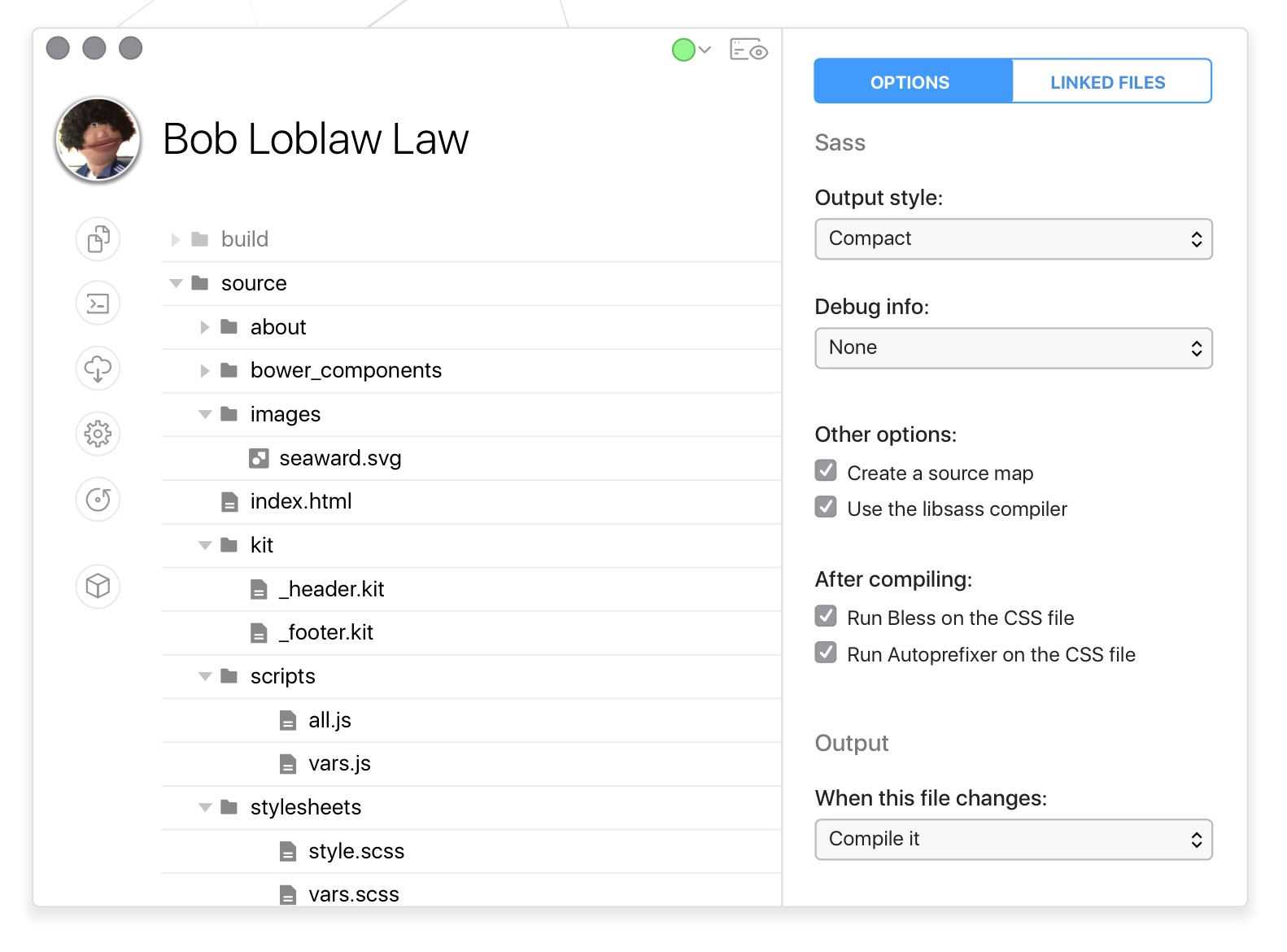The height and width of the screenshot is (952, 1287).
Task: Select the index.html file
Action: click(x=301, y=501)
